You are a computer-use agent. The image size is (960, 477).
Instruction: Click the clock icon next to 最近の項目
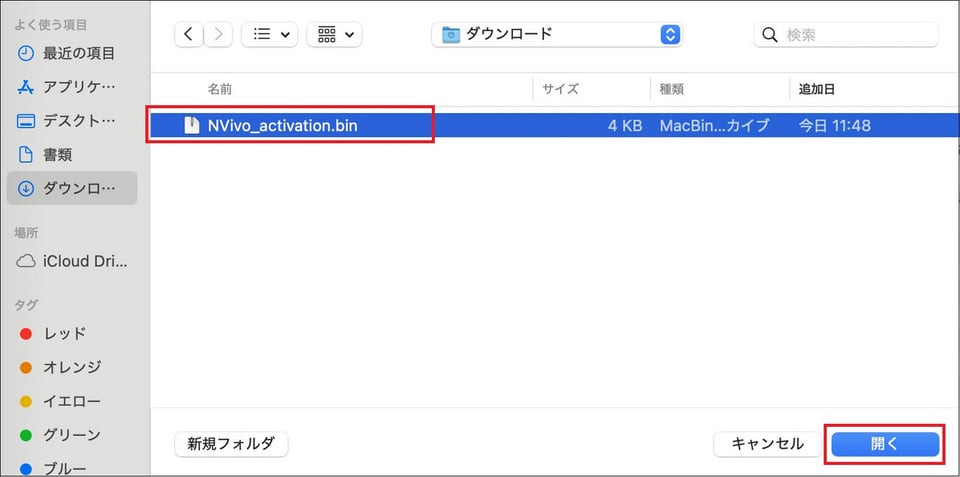coord(26,53)
